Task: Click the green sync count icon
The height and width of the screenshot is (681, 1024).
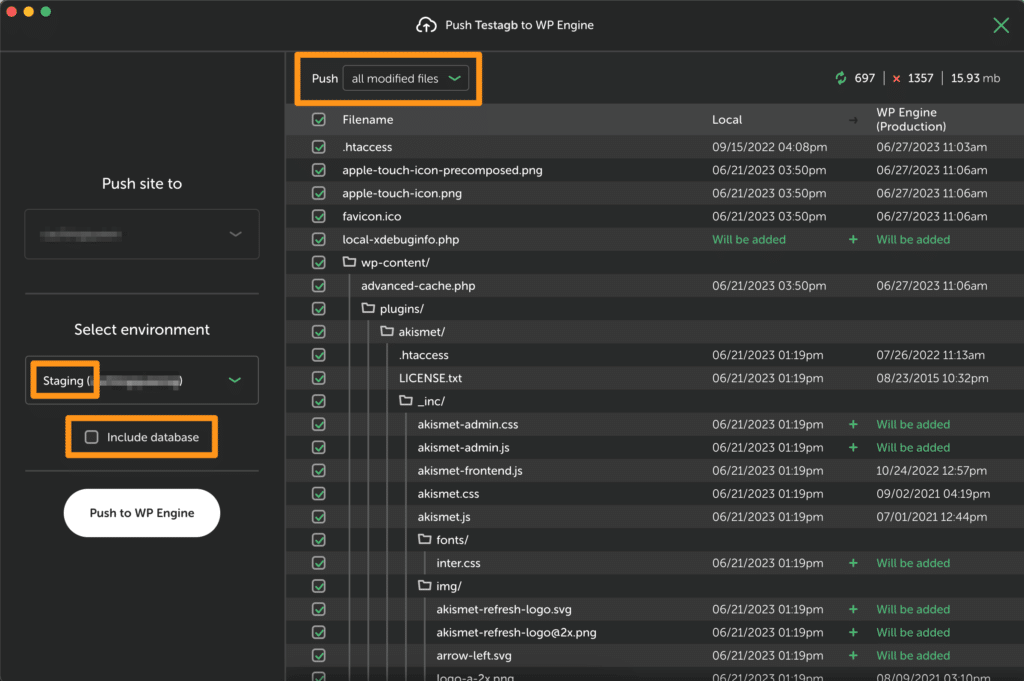Action: click(x=841, y=78)
